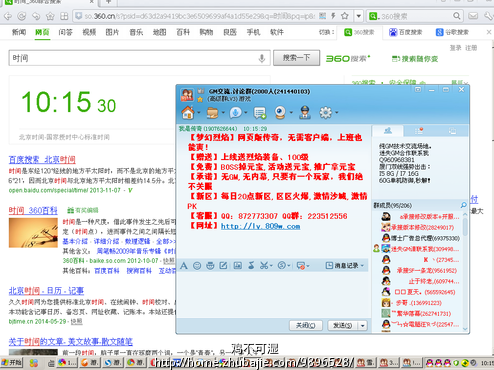Expand the dropdown next to webcam icon
Image resolution: width=494 pixels, height=370 pixels.
pyautogui.click(x=291, y=113)
